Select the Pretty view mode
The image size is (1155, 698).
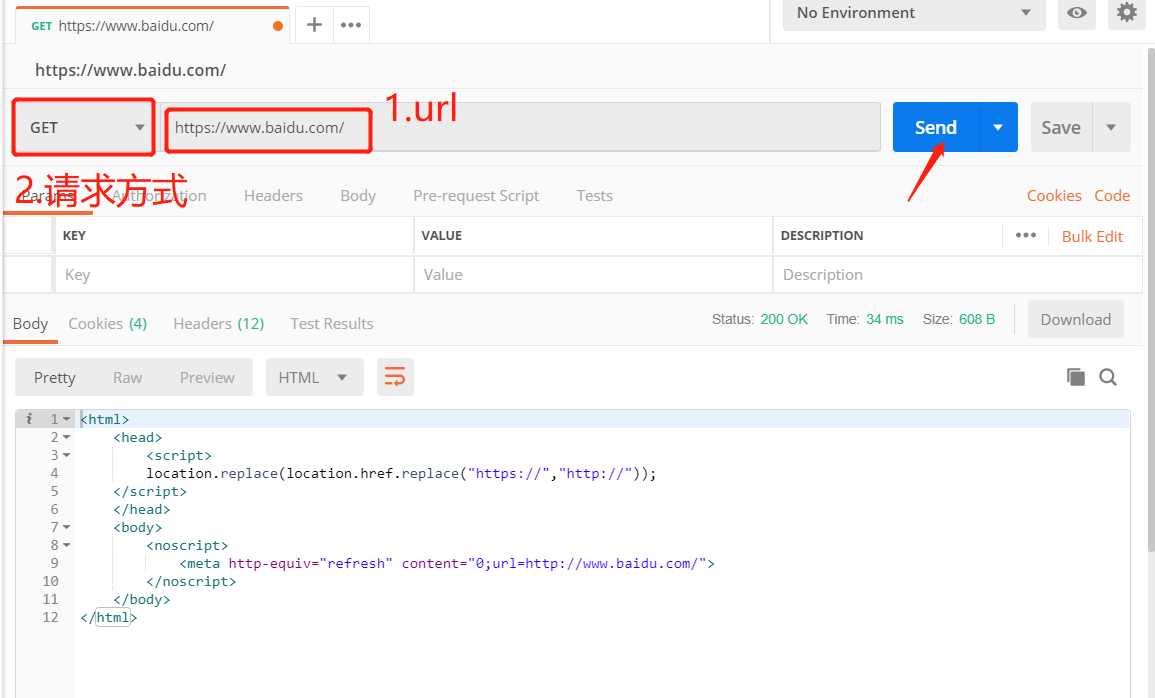pyautogui.click(x=55, y=378)
